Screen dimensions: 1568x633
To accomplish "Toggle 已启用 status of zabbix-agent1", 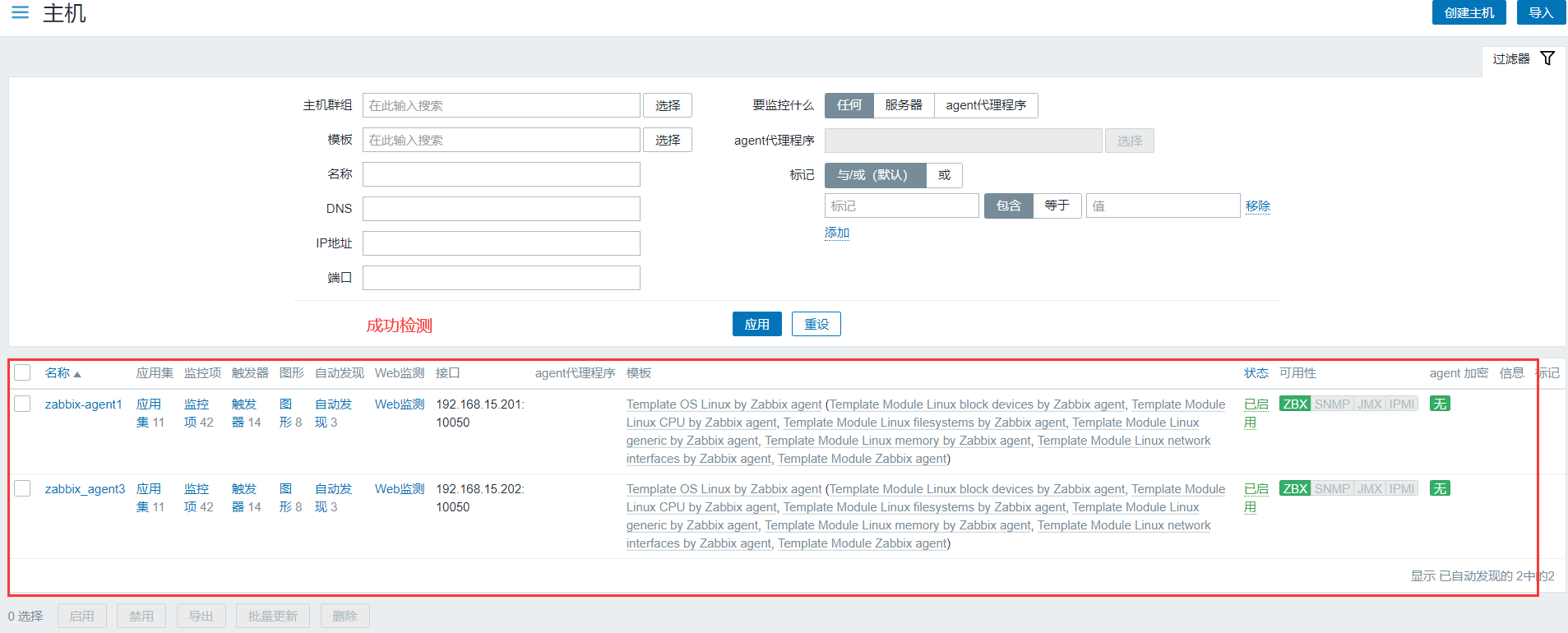I will point(1256,414).
